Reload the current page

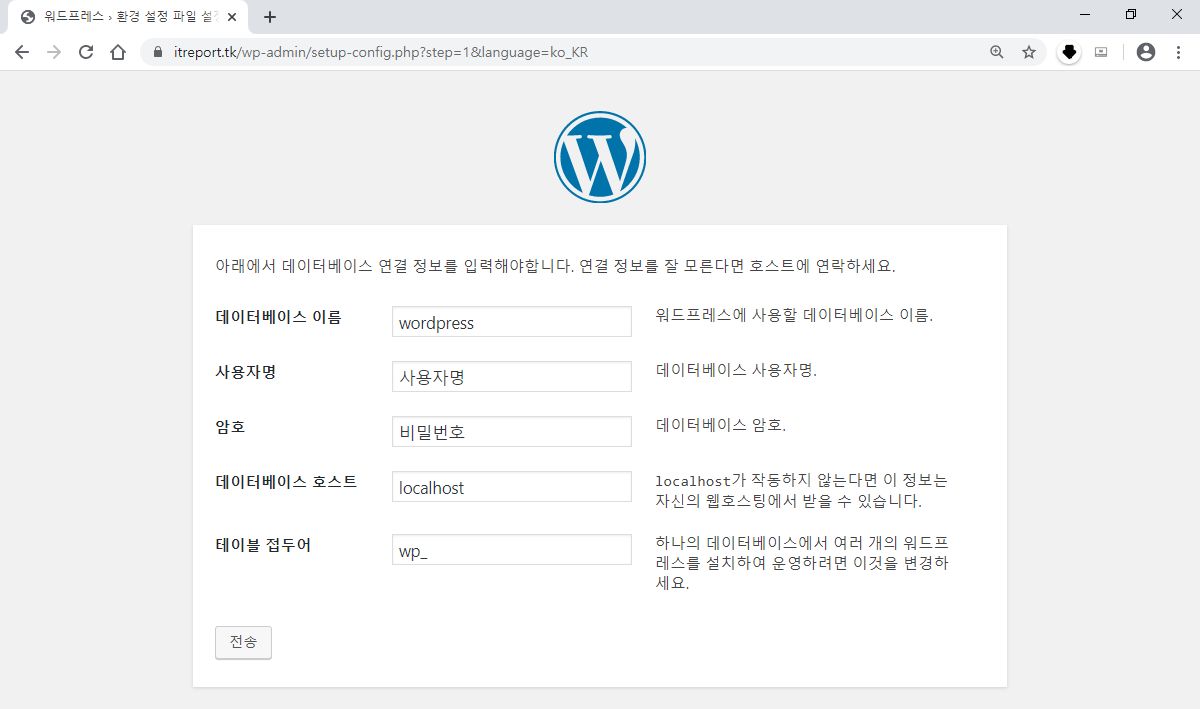[x=86, y=52]
